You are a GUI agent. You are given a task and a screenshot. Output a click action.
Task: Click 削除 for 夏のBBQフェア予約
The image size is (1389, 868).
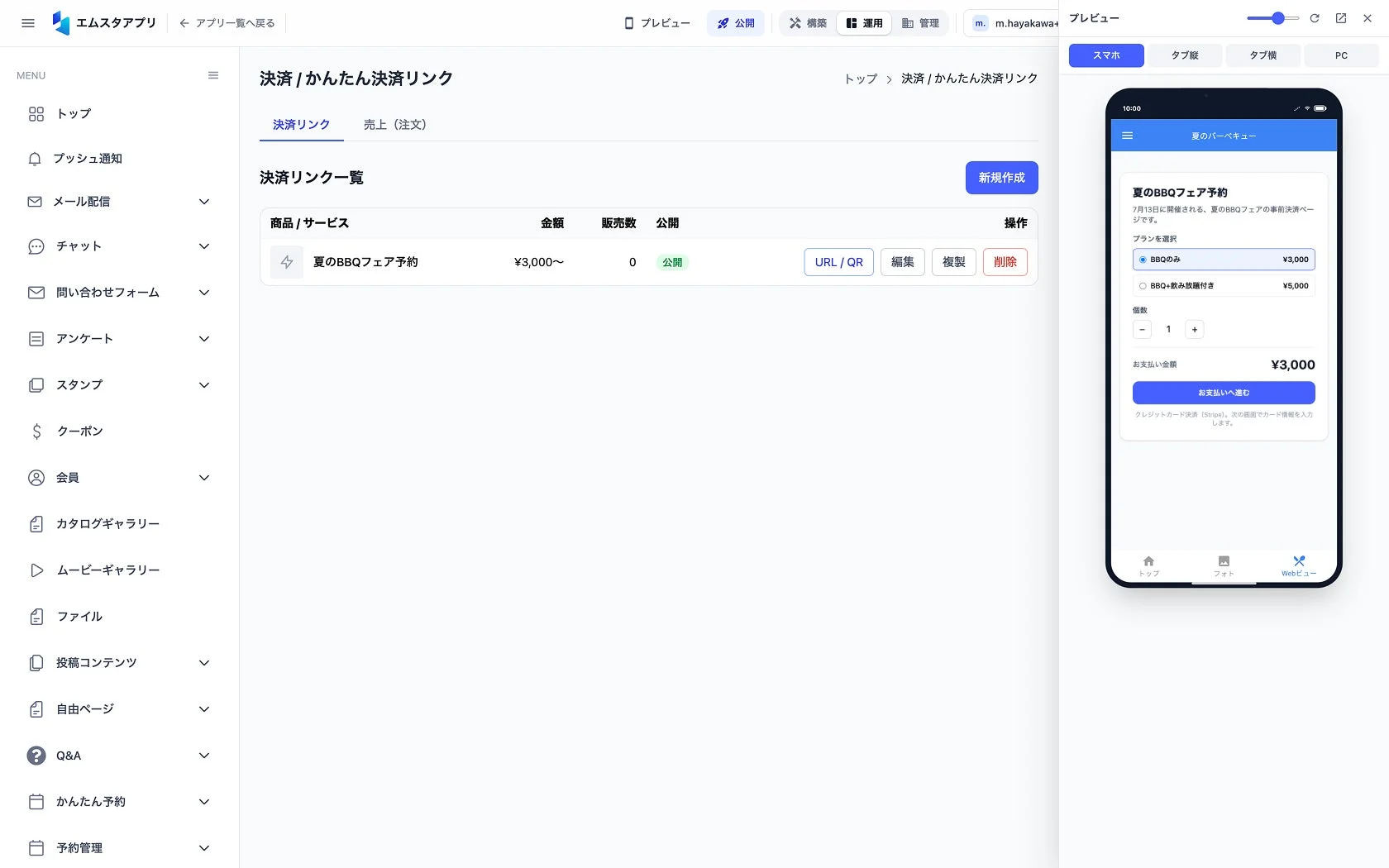pyautogui.click(x=1005, y=262)
